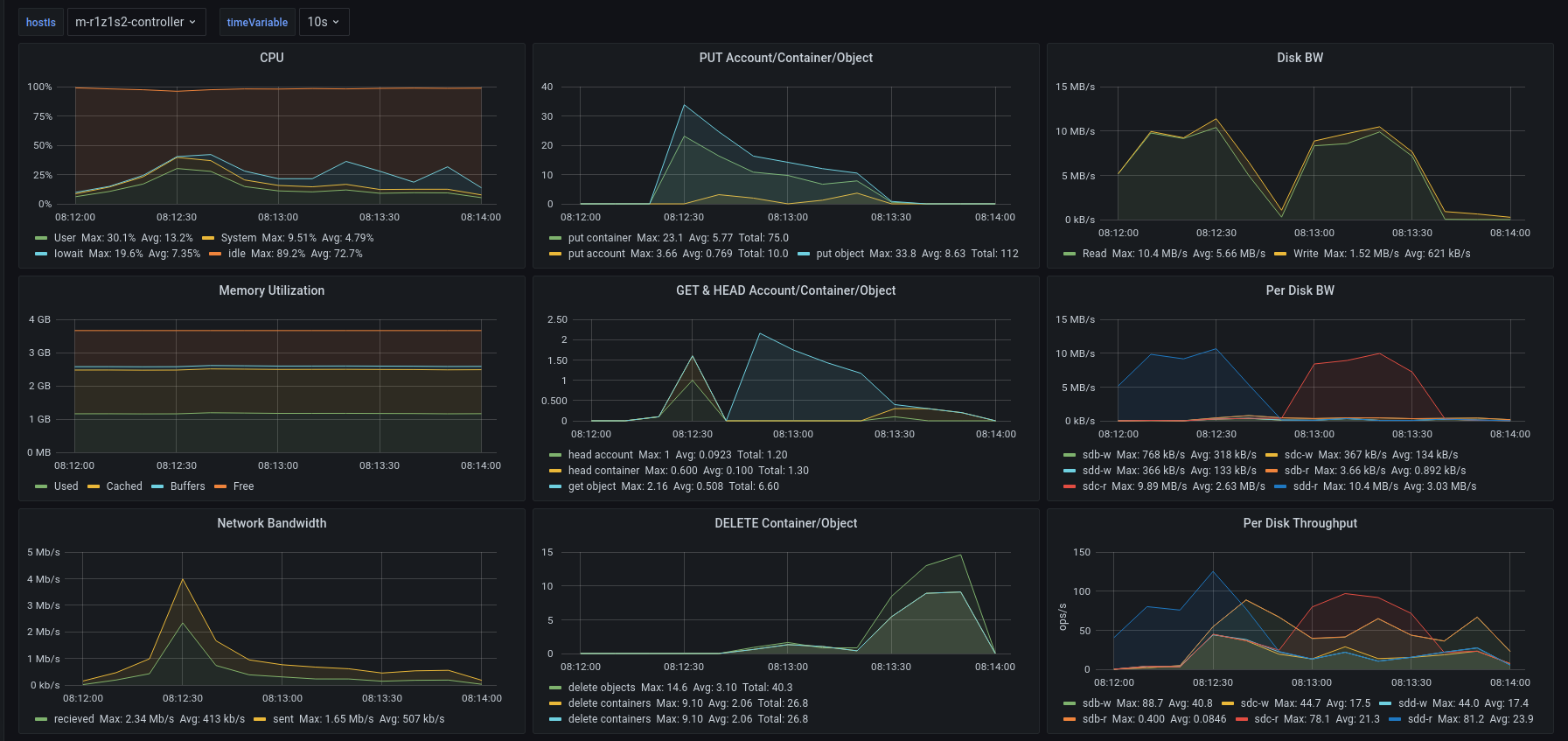
Task: Open the Disk BW panel title menu
Action: coord(1300,58)
